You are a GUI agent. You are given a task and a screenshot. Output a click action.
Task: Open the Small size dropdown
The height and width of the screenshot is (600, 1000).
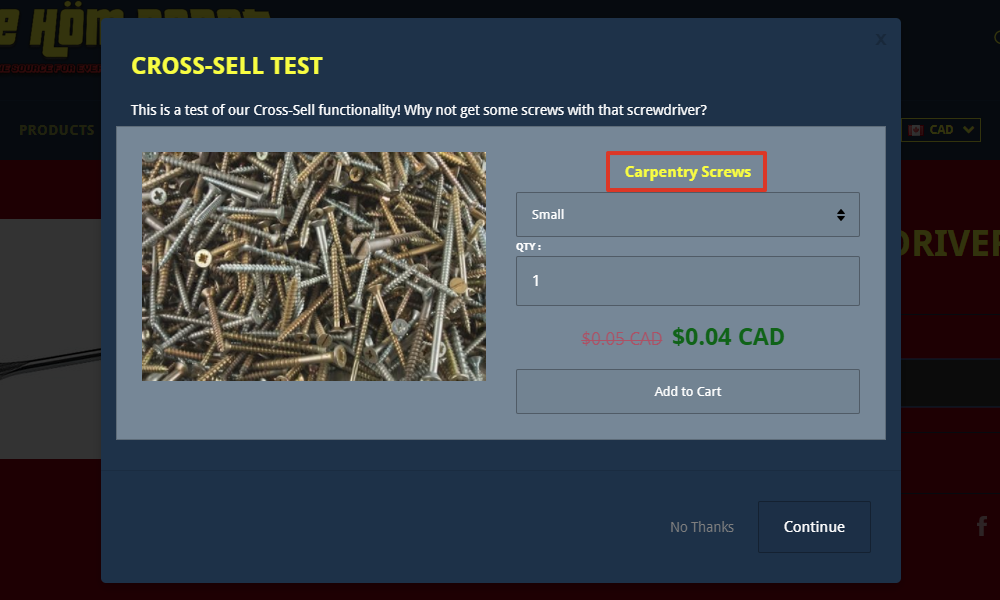tap(688, 215)
